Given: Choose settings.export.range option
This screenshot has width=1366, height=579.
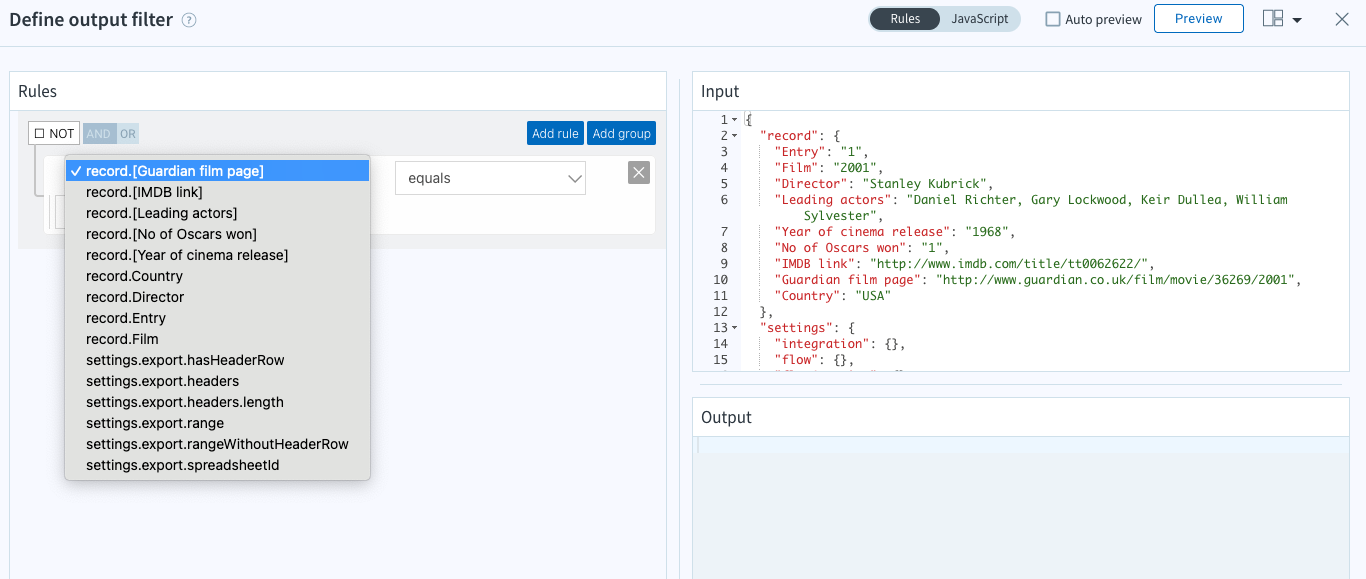Looking at the screenshot, I should click(x=218, y=423).
